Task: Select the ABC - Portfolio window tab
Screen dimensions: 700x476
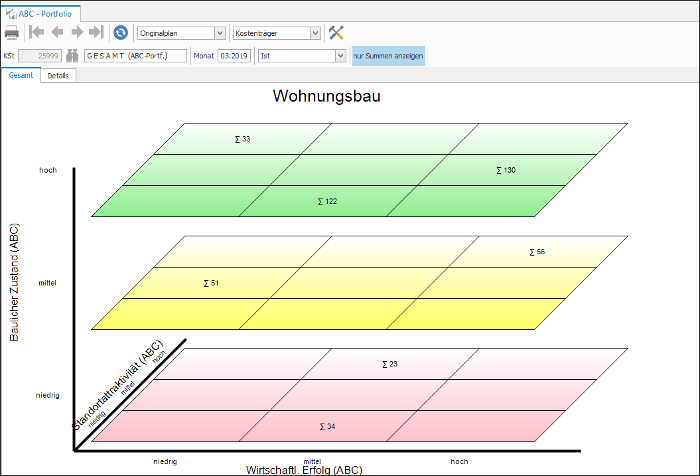Action: pos(40,14)
